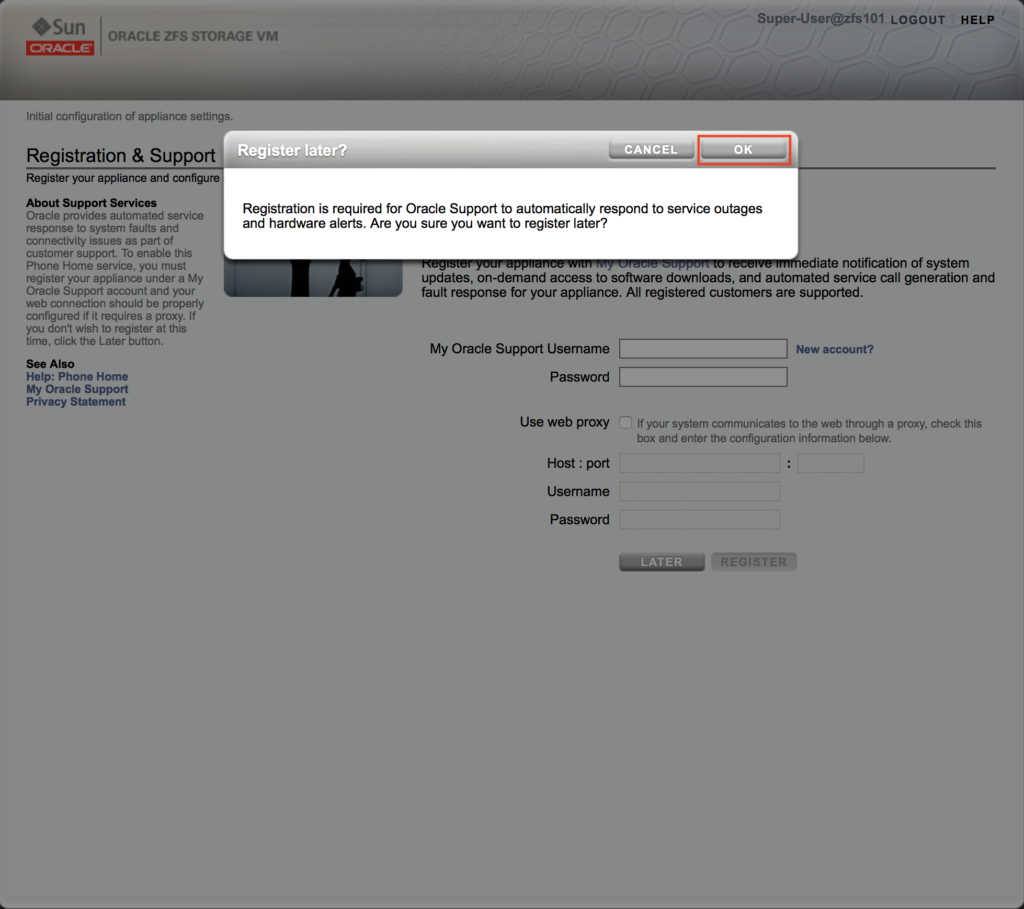Click the REGISTER button

(754, 562)
